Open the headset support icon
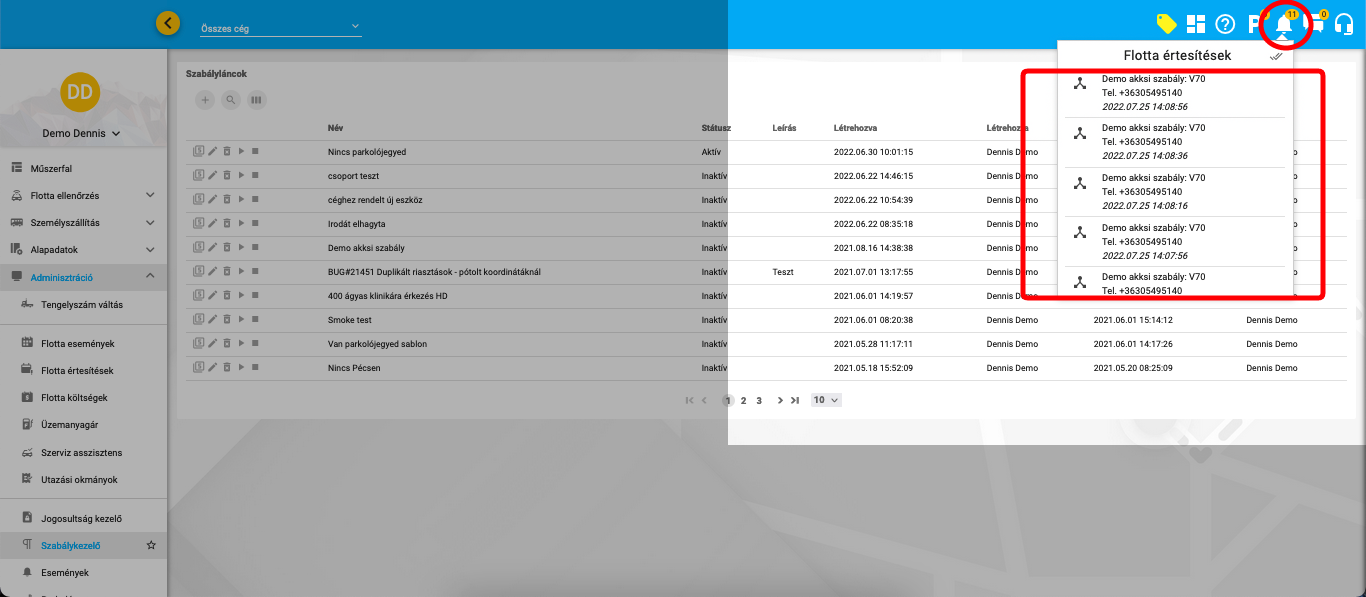The image size is (1366, 597). 1344,25
